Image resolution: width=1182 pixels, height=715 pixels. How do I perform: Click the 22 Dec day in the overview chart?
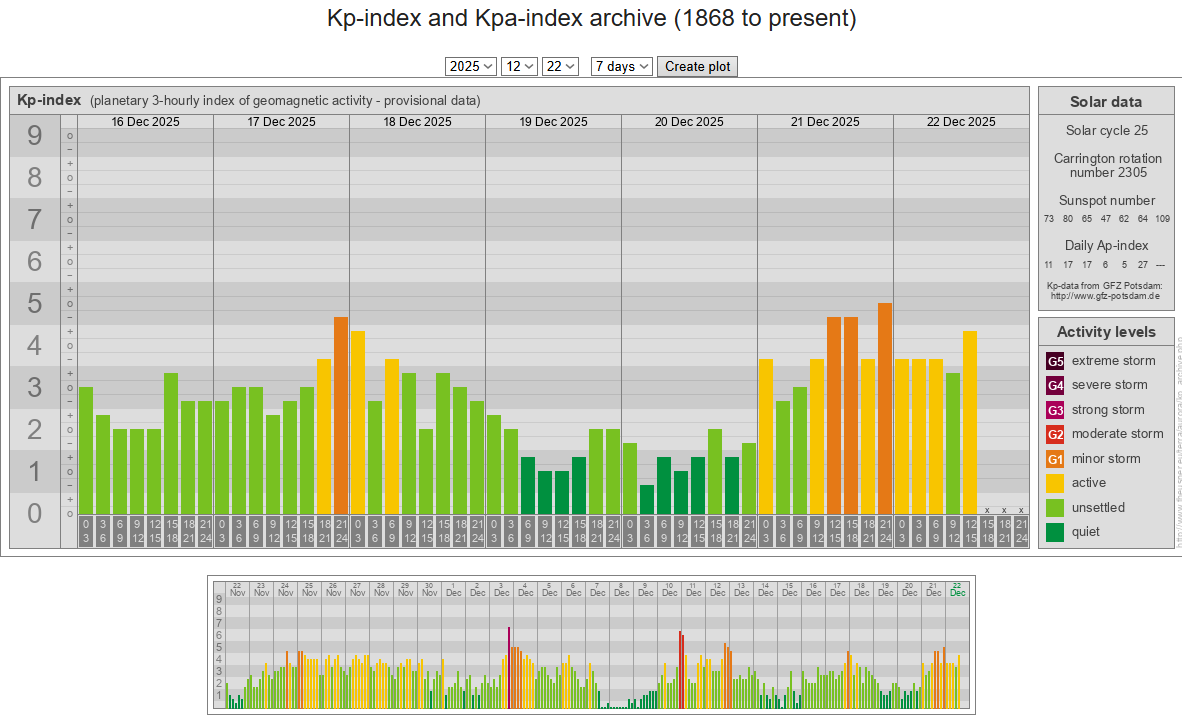[x=957, y=589]
